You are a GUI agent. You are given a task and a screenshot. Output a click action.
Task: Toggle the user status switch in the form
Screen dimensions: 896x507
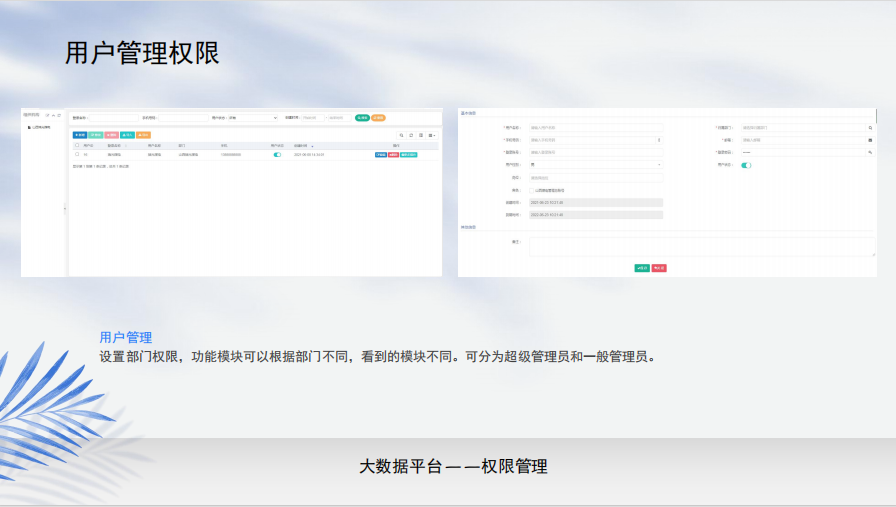pyautogui.click(x=746, y=165)
